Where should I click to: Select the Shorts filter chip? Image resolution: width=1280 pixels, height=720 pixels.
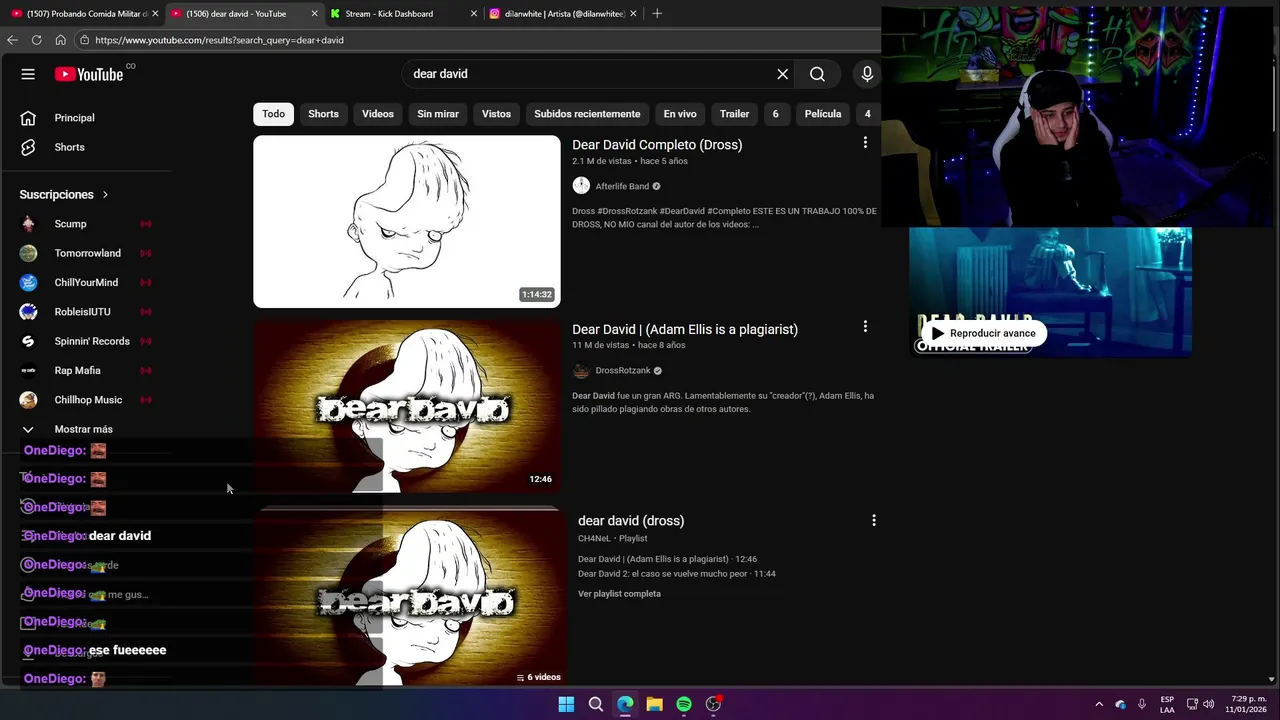(x=323, y=114)
